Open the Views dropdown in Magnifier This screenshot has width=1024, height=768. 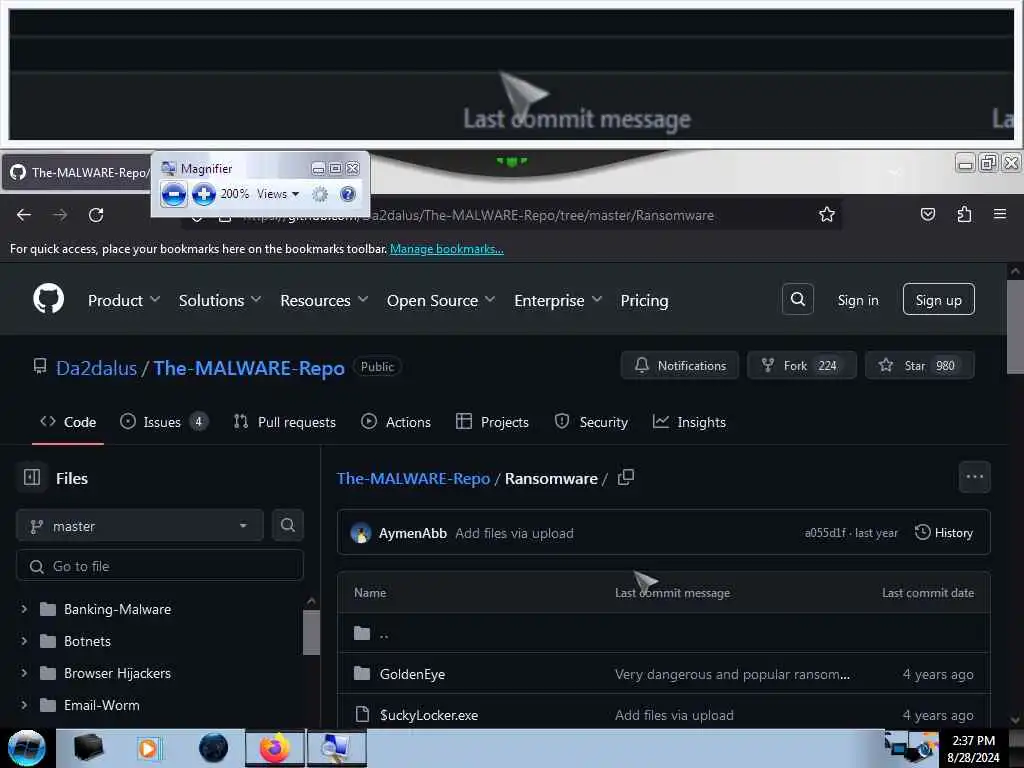(278, 194)
